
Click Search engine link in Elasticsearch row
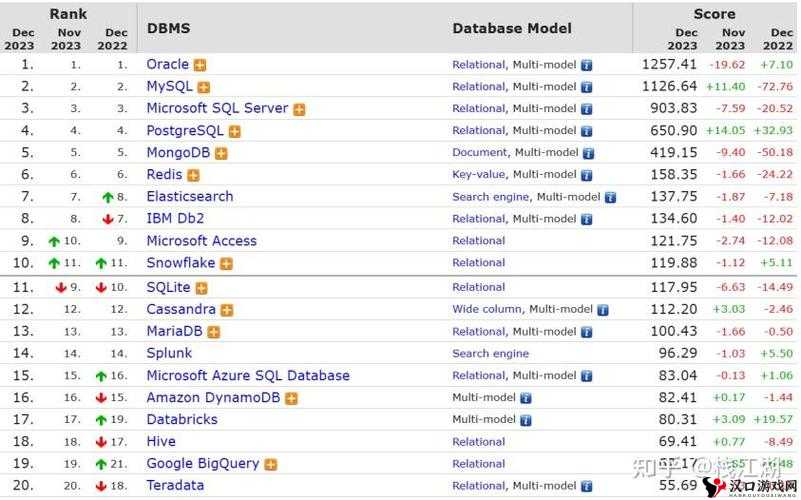pyautogui.click(x=490, y=197)
